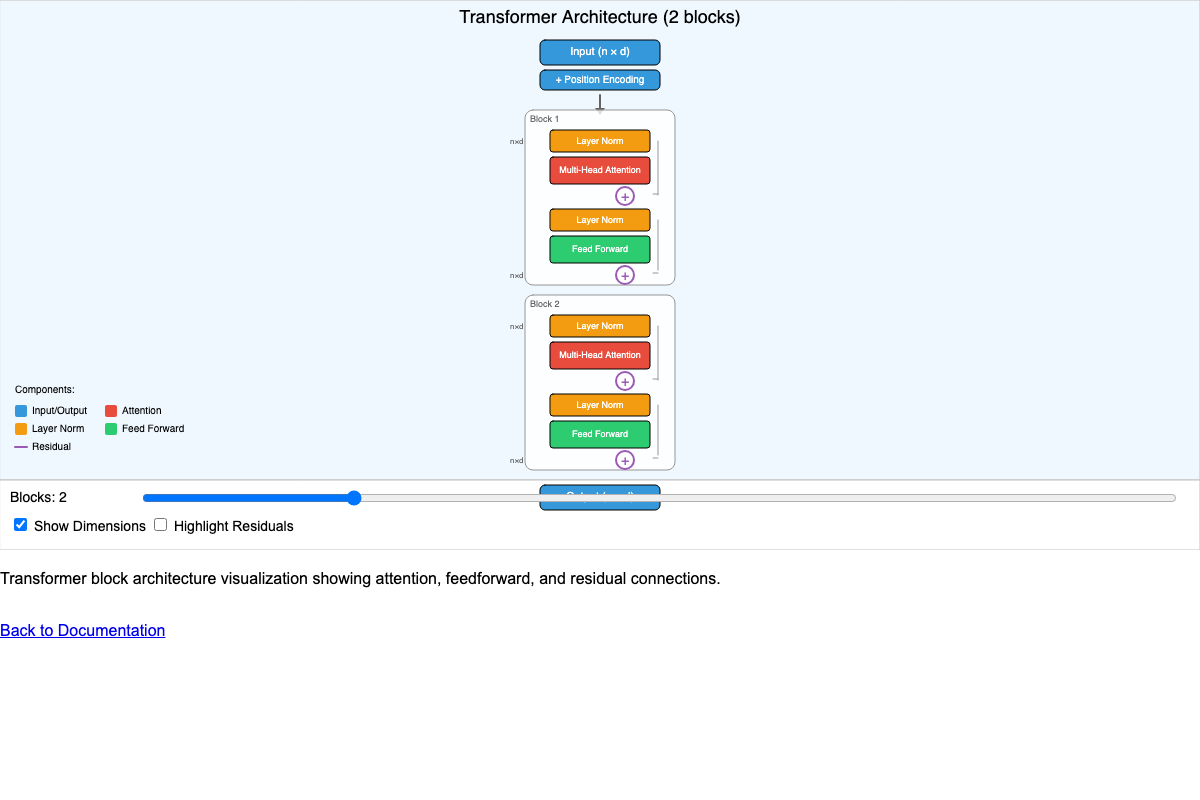Click the orange Layer Norm legend swatch
This screenshot has height=800, width=1200.
click(21, 429)
